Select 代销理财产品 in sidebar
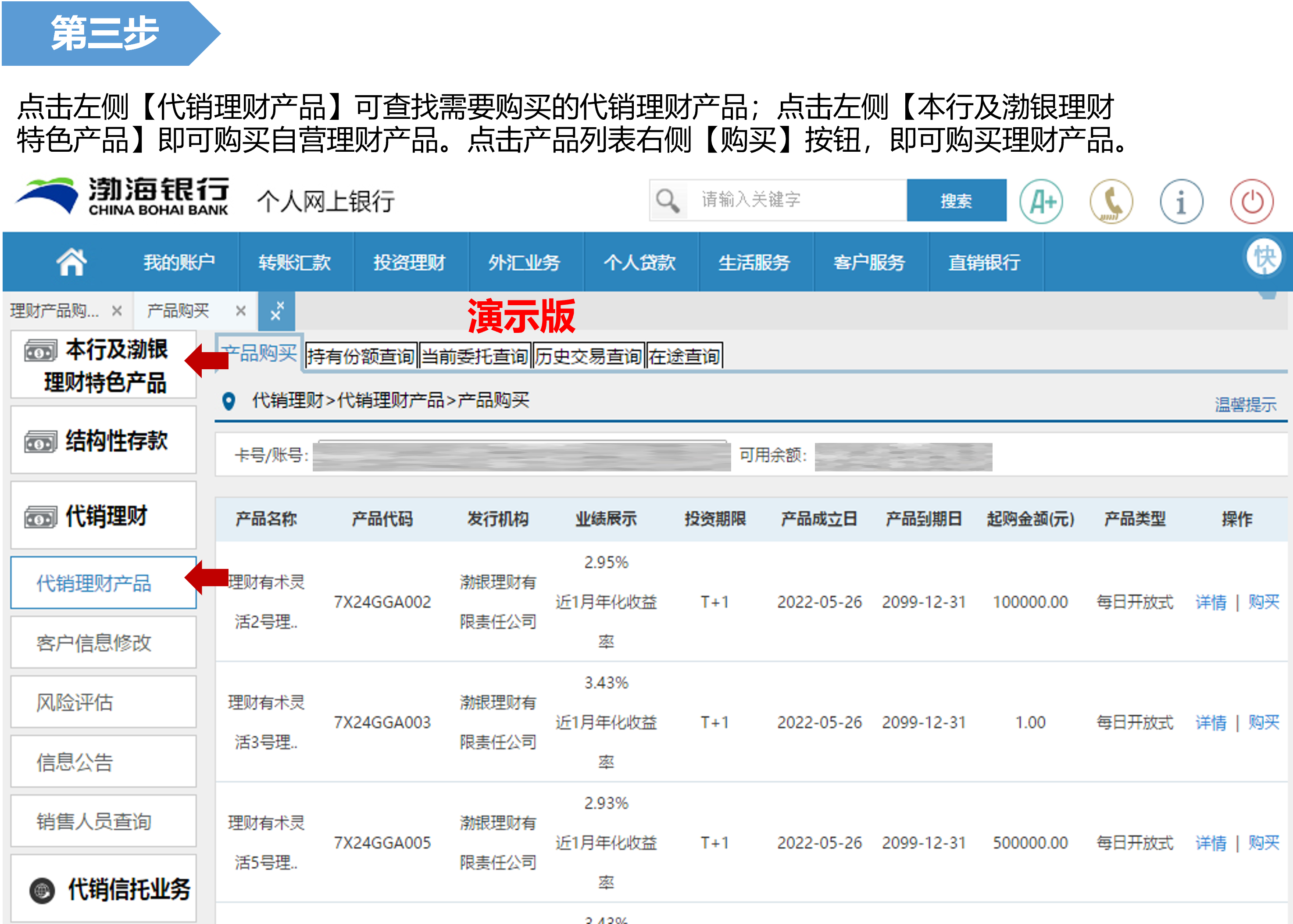Screen dimensions: 1293x924 tap(104, 583)
